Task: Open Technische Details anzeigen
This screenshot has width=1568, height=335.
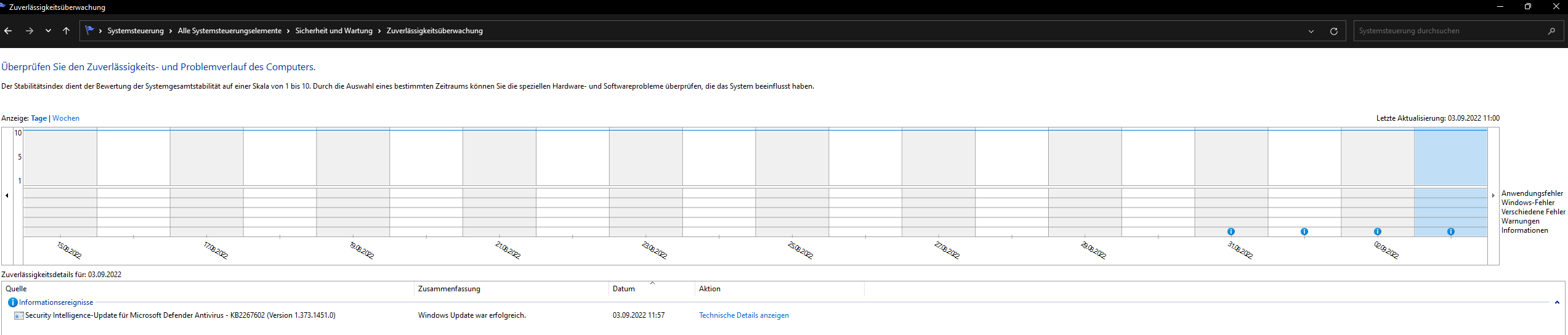Action: tap(744, 315)
